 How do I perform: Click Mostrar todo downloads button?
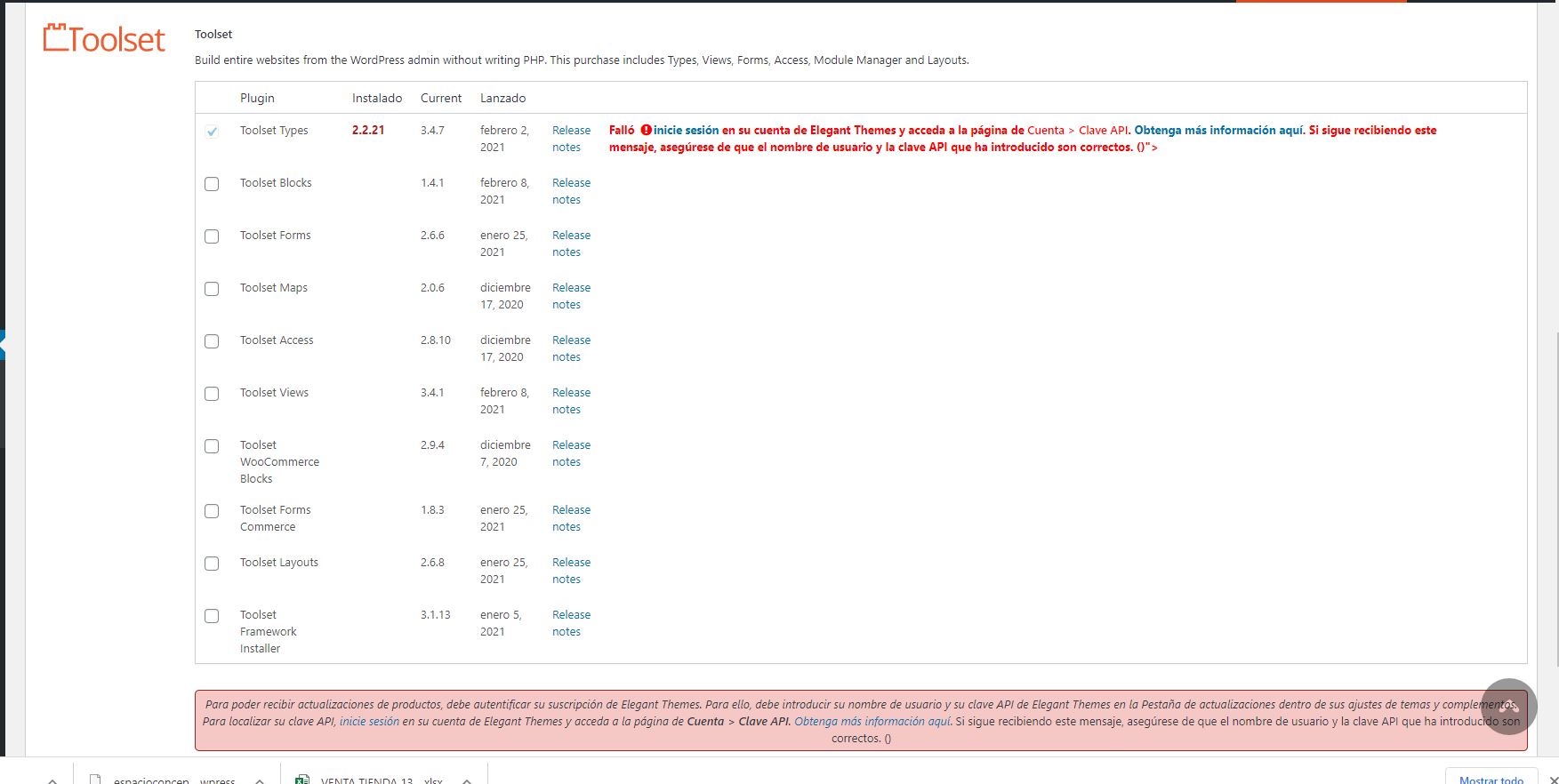pos(1491,779)
